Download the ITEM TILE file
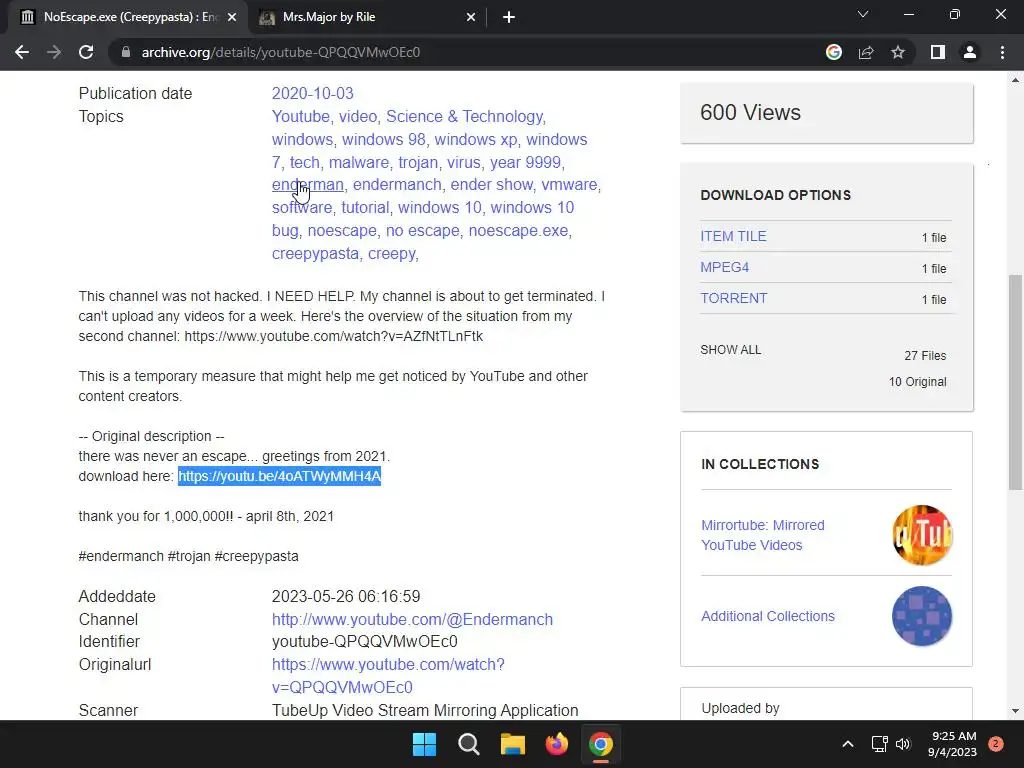The image size is (1024, 768). pos(733,236)
